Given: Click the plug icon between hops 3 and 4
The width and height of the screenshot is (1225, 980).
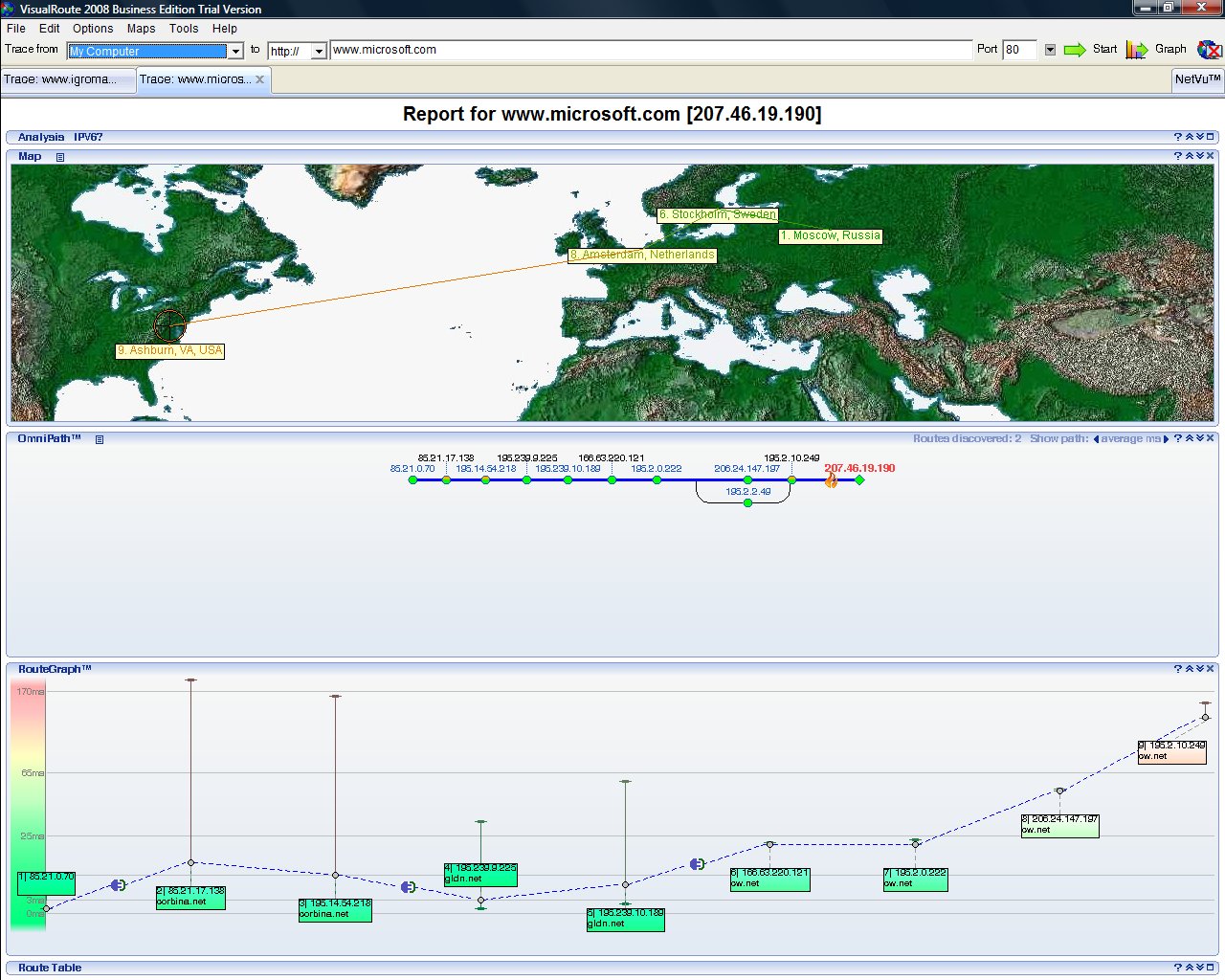Looking at the screenshot, I should pyautogui.click(x=409, y=887).
